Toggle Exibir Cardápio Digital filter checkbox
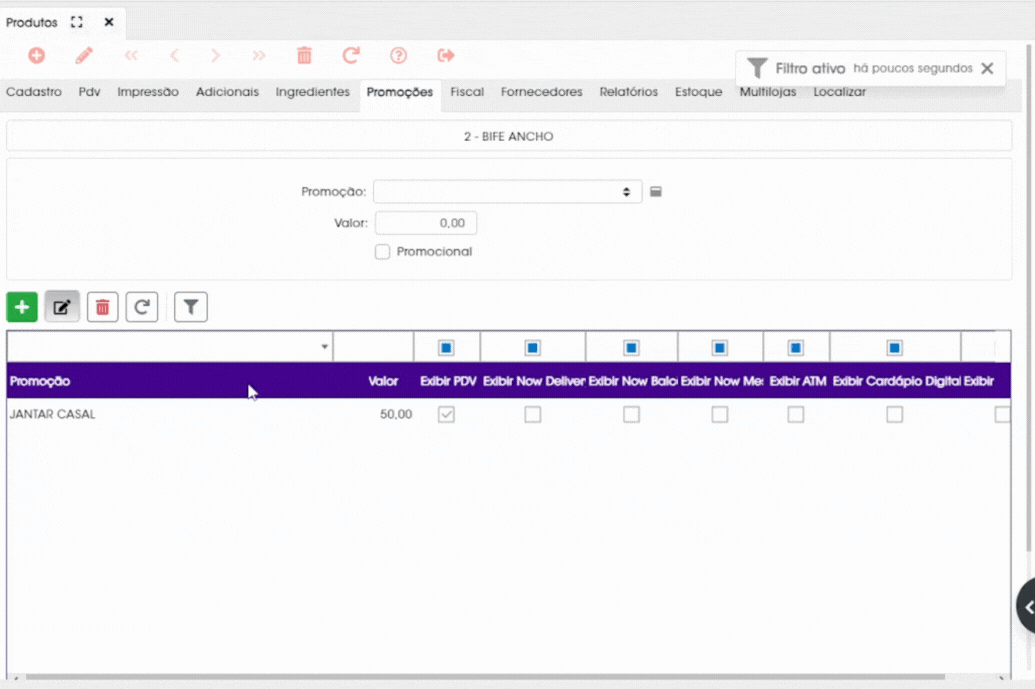 894,348
